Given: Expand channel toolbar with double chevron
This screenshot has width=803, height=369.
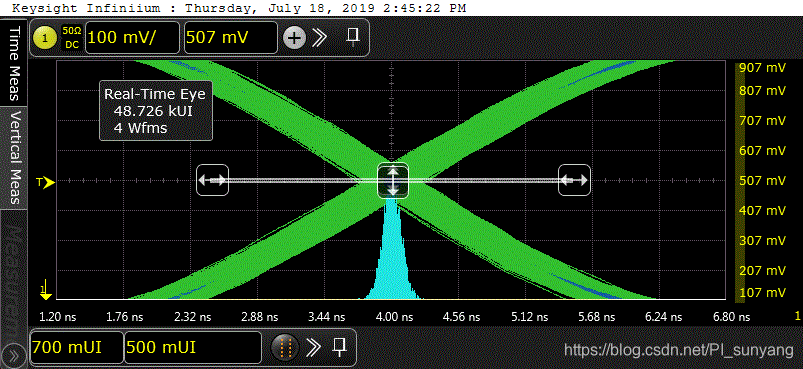Looking at the screenshot, I should click(320, 38).
